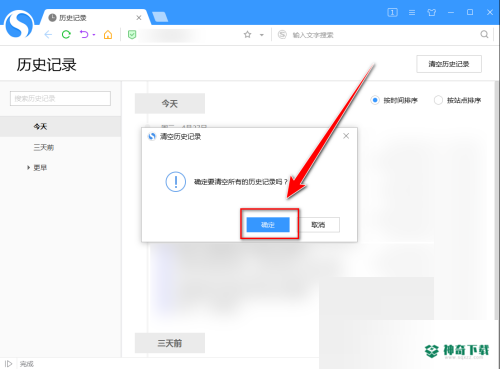Image resolution: width=500 pixels, height=369 pixels.
Task: Maximize the browser window
Action: 470,12
